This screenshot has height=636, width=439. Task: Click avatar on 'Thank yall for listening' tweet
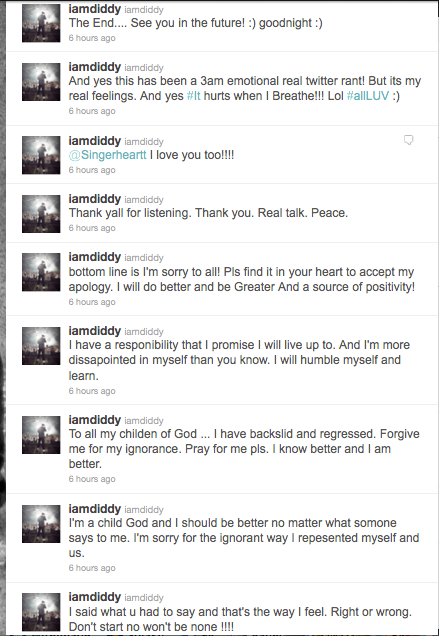(x=41, y=214)
